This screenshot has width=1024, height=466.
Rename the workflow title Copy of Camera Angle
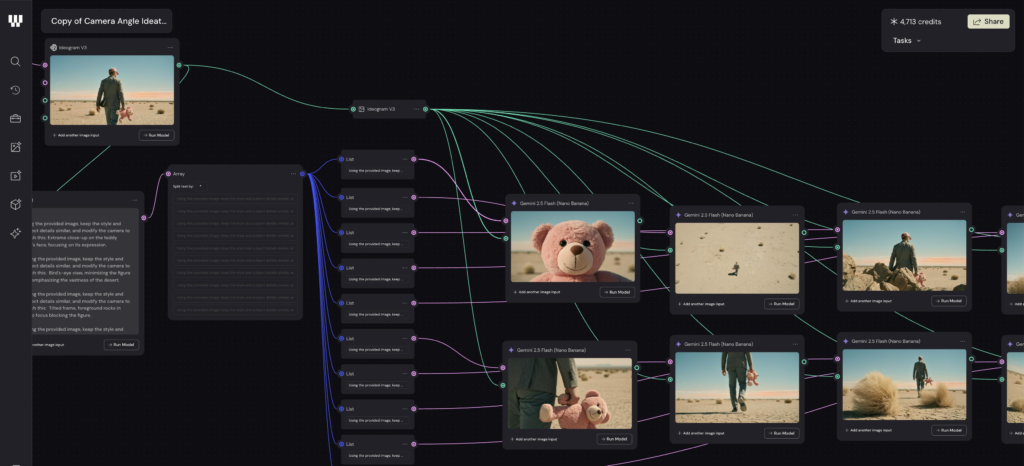109,21
